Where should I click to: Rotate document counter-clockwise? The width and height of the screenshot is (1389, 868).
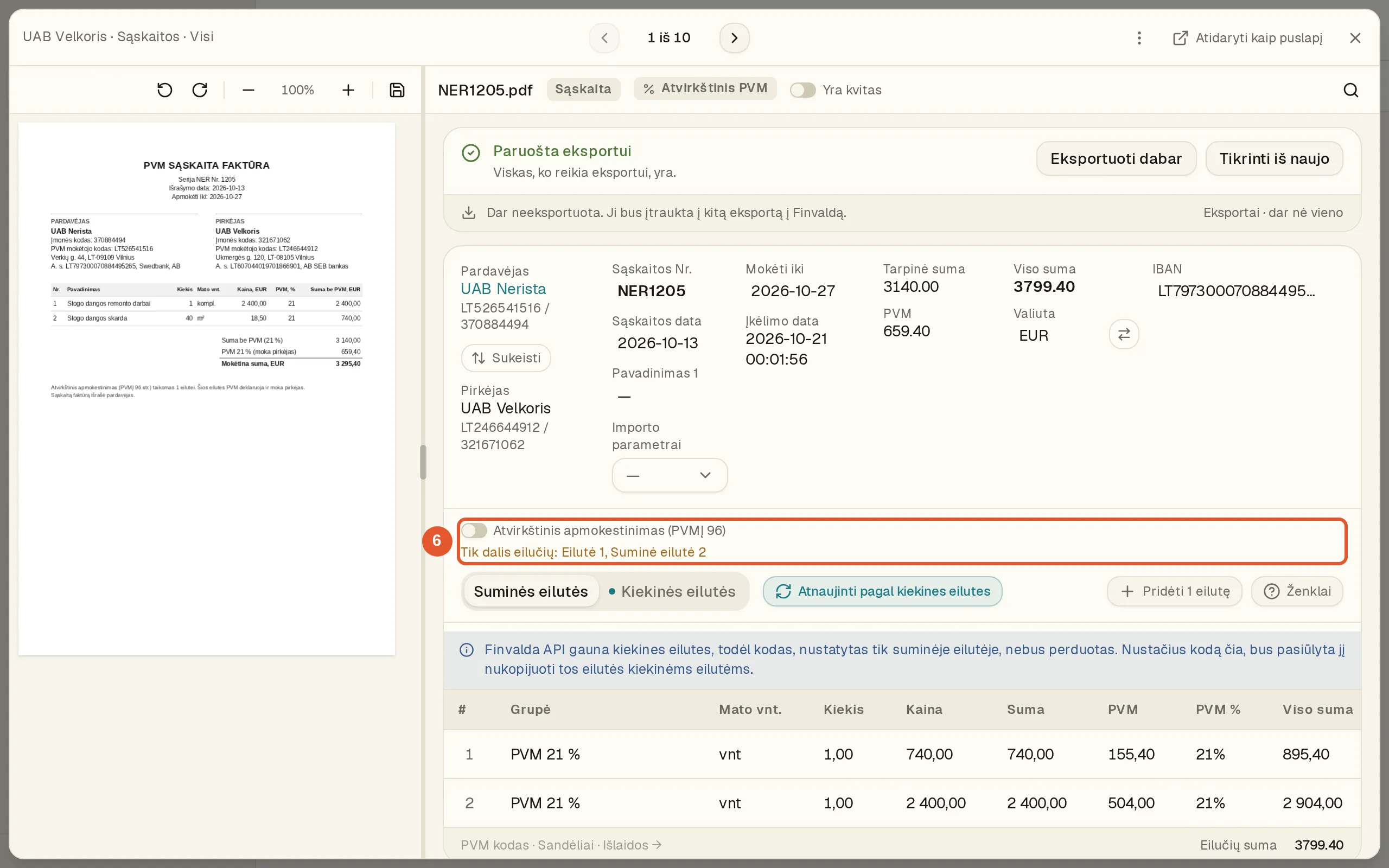pyautogui.click(x=165, y=90)
